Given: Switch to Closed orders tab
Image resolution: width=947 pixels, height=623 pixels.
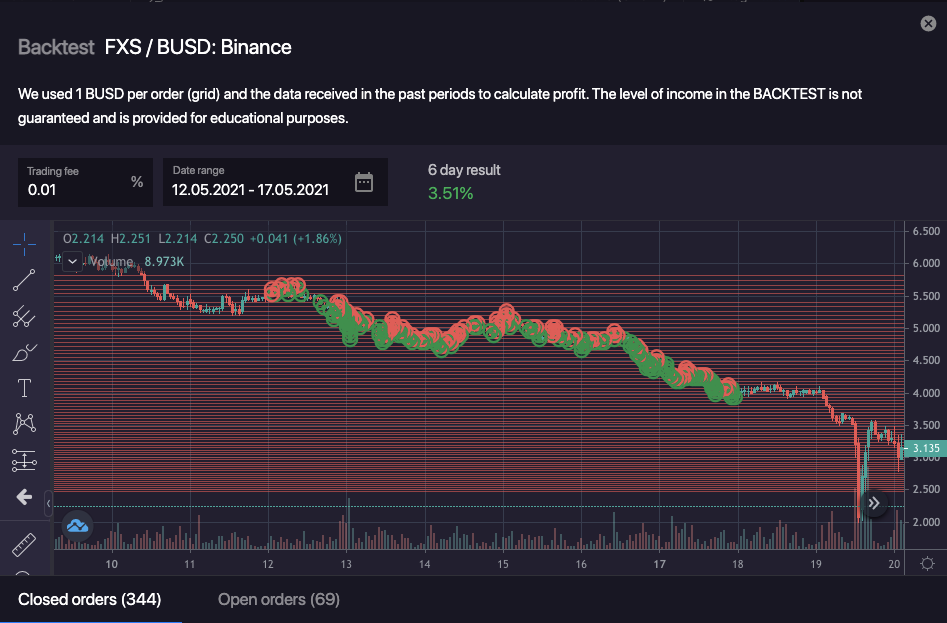Looking at the screenshot, I should point(90,600).
